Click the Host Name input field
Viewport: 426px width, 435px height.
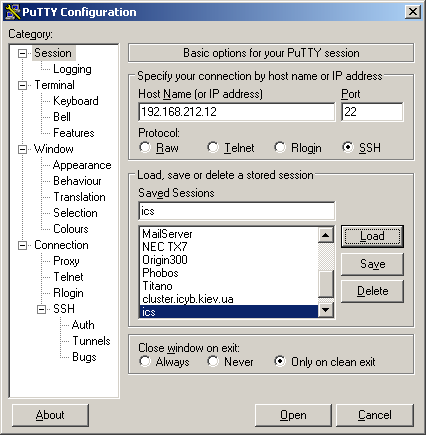(237, 112)
